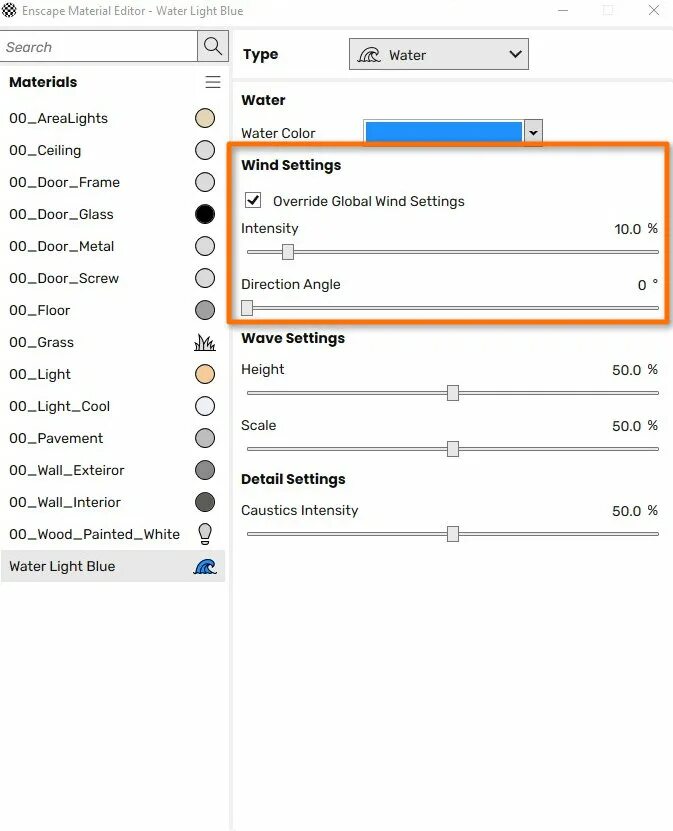Click the Direction Angle value 0°
673x831 pixels.
click(648, 285)
